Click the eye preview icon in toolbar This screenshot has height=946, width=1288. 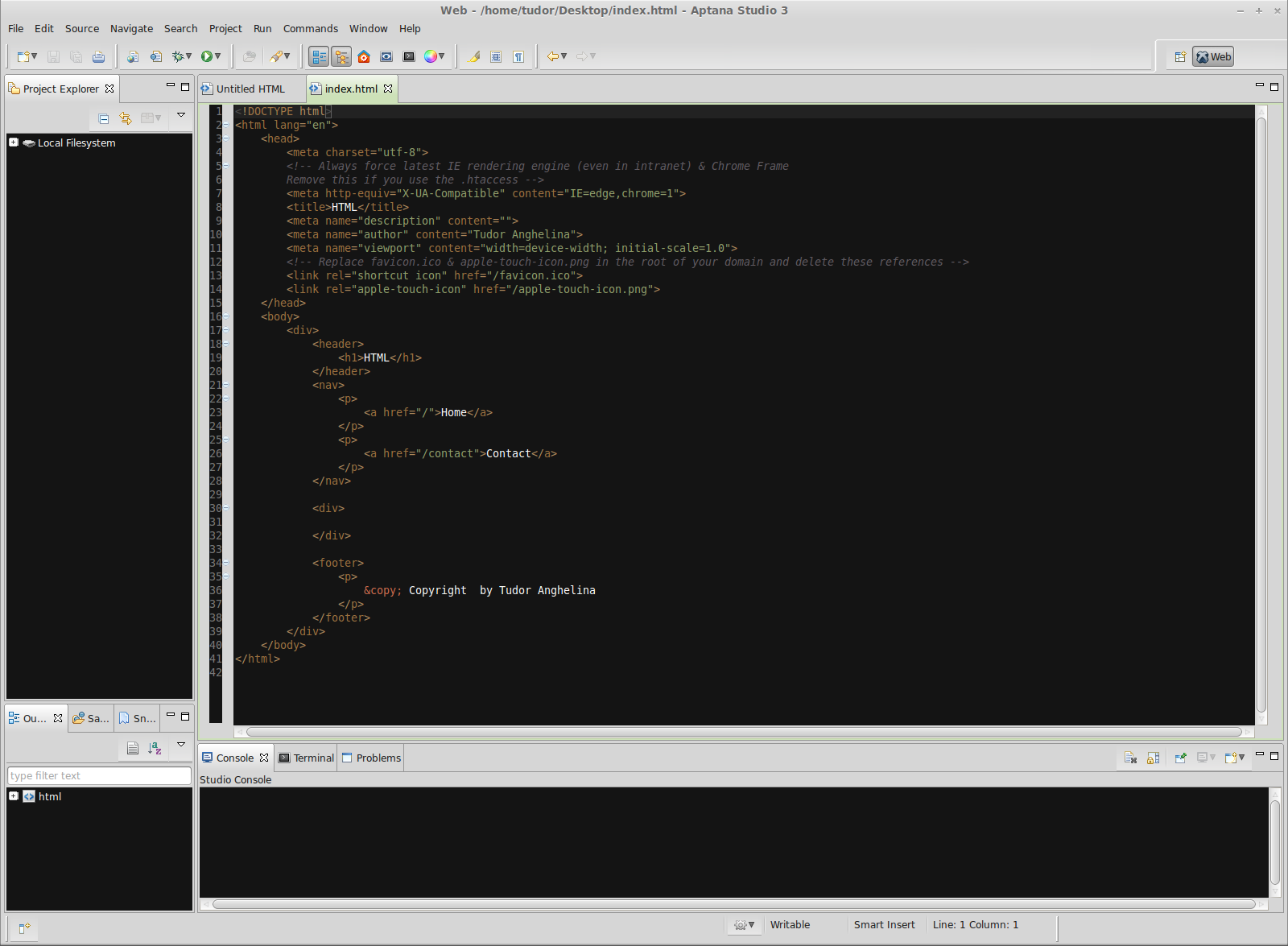[x=386, y=56]
